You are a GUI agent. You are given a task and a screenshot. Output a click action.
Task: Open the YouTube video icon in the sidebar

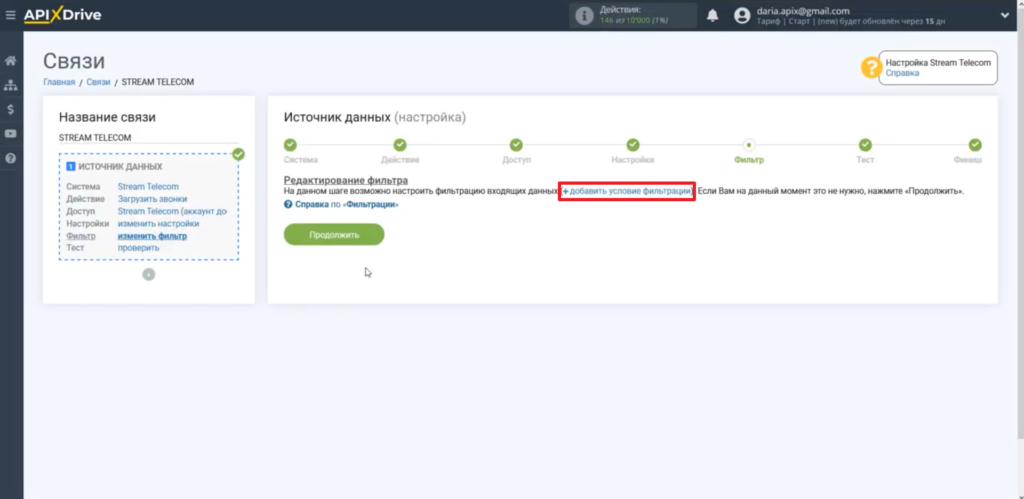tap(11, 134)
